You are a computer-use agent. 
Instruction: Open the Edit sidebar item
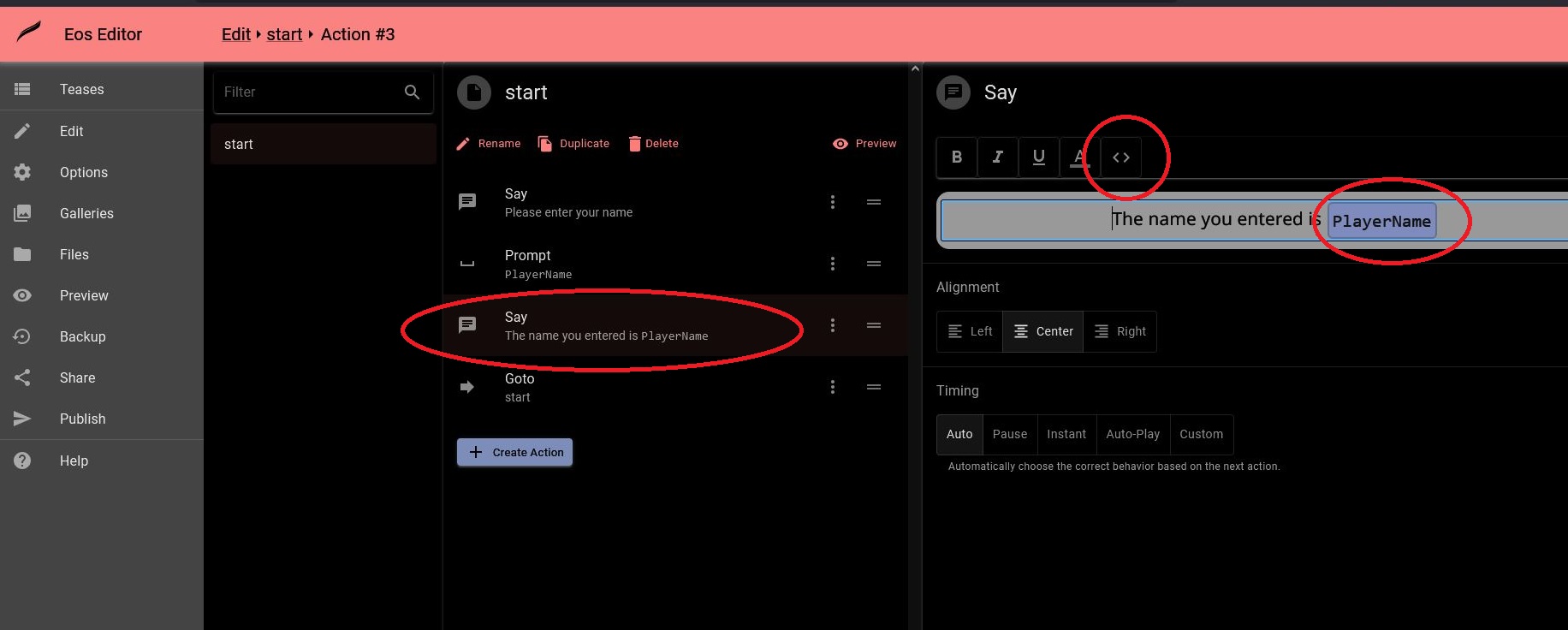tap(102, 131)
